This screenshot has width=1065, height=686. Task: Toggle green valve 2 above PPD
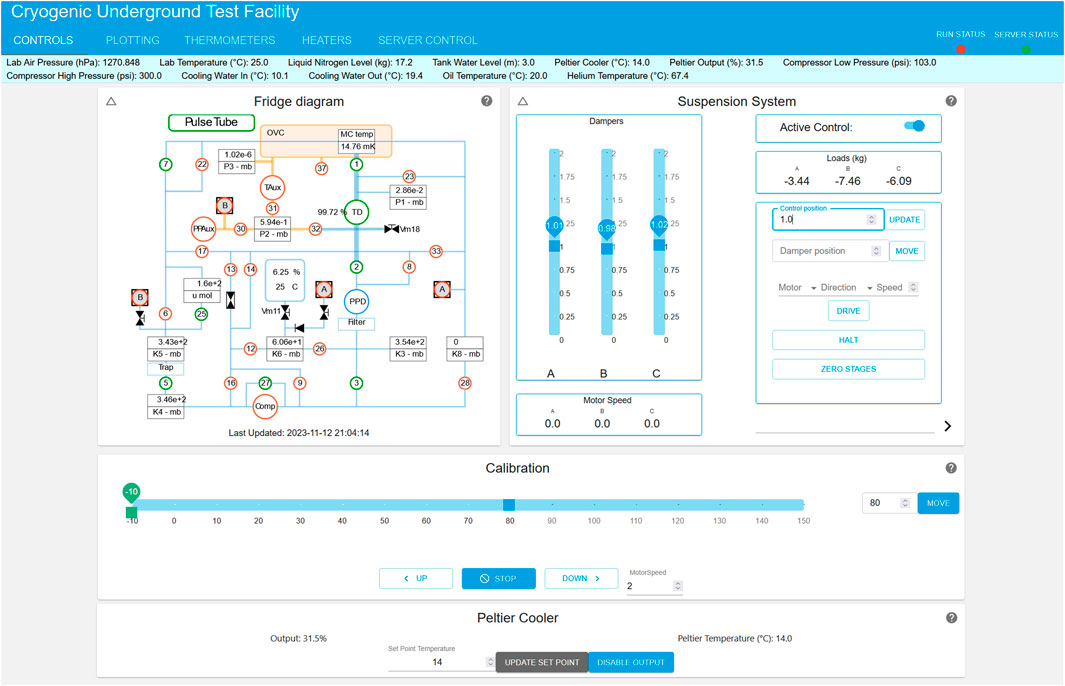[x=356, y=267]
